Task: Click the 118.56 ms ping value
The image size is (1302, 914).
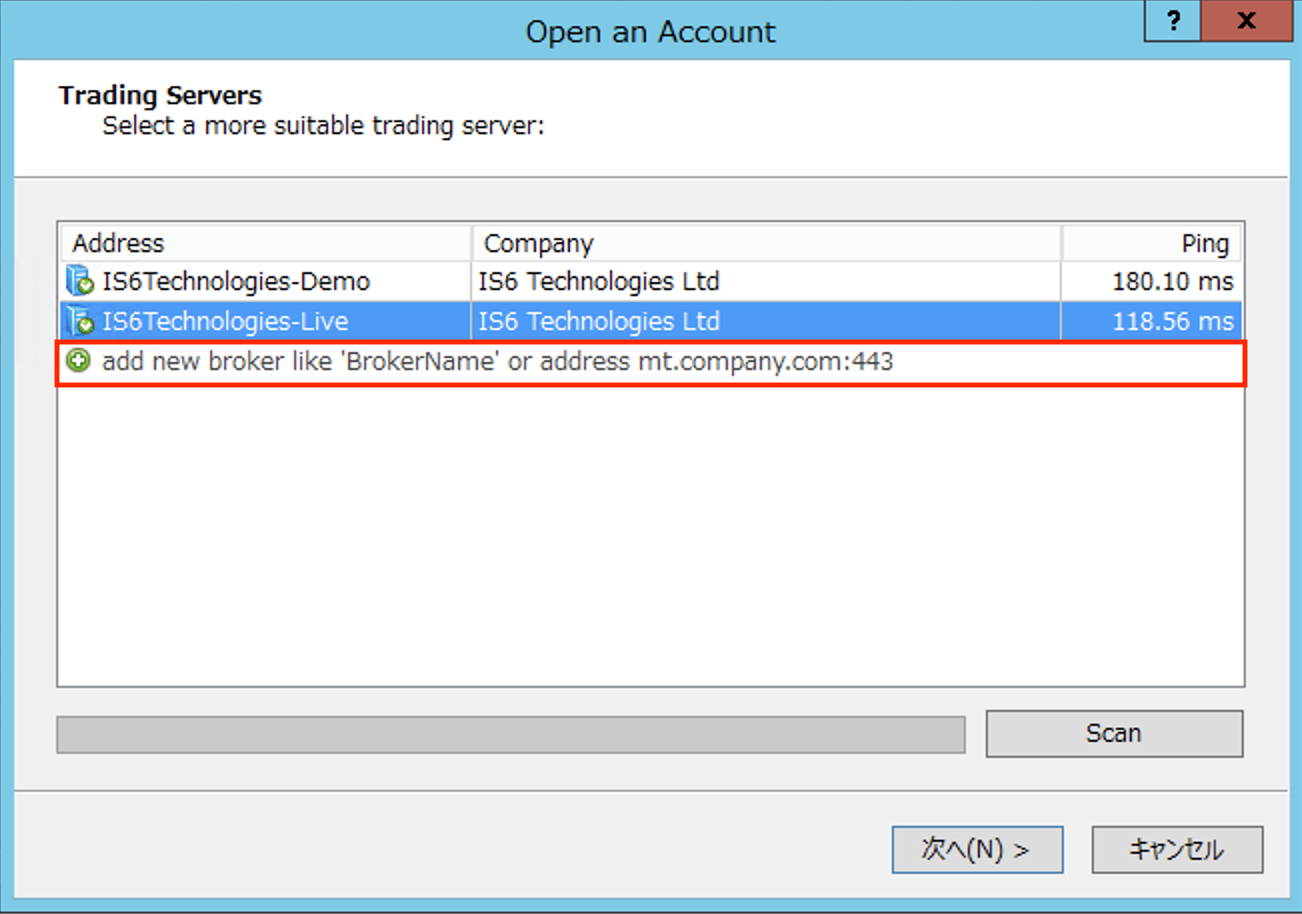Action: pos(1172,322)
